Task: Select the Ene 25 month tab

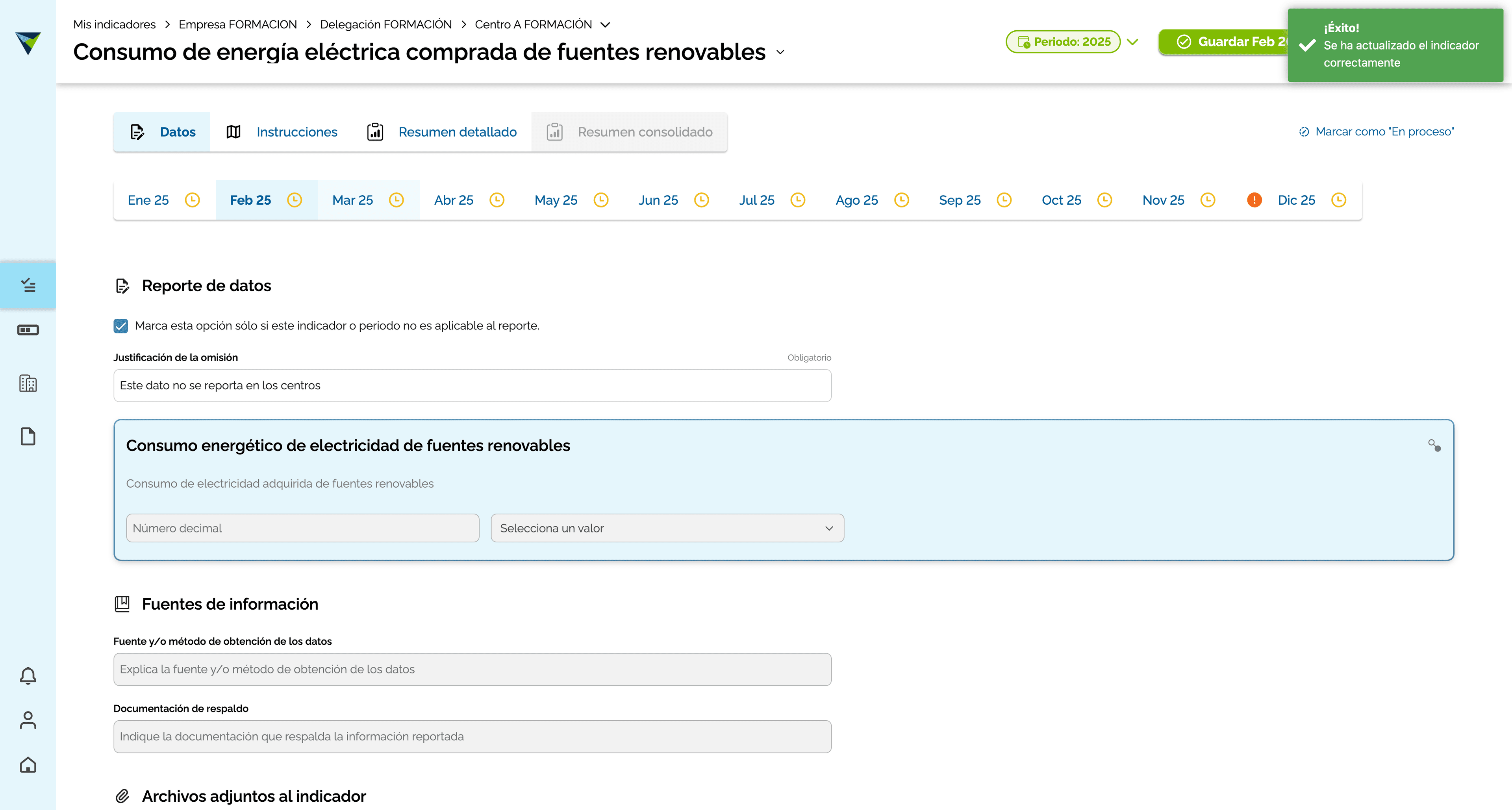Action: [x=164, y=200]
